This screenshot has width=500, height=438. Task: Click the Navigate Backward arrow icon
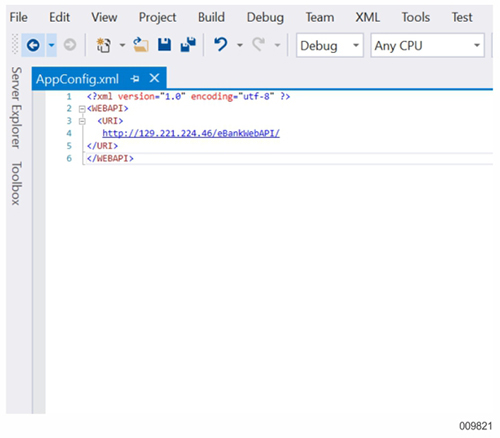(x=33, y=45)
